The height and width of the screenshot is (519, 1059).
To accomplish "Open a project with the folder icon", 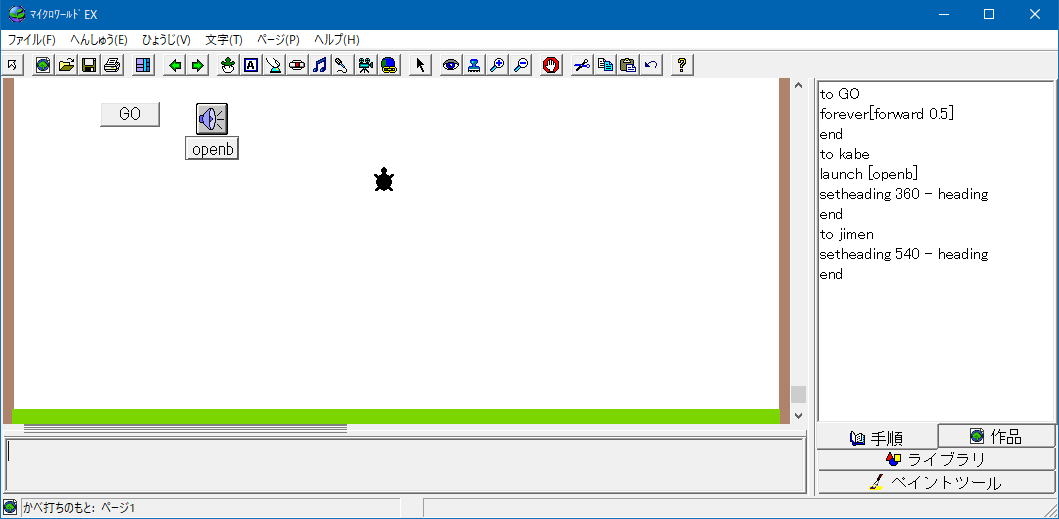I will pos(66,66).
